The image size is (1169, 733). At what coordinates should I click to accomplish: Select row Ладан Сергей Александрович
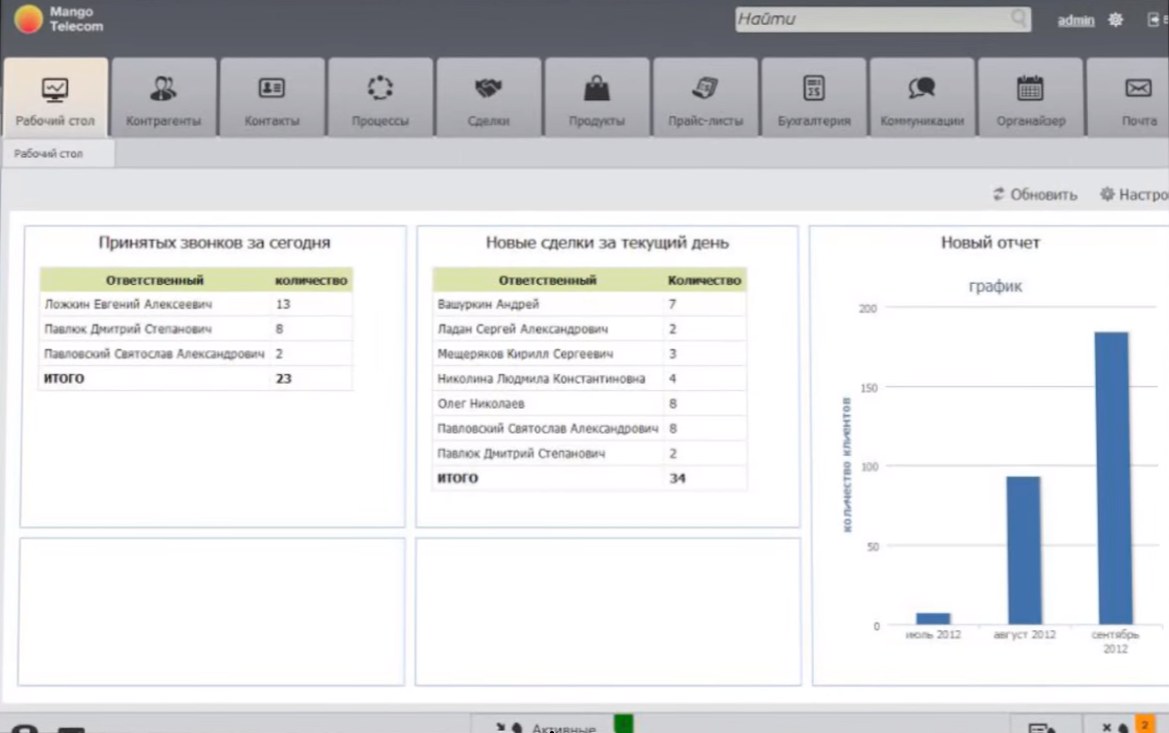coord(590,329)
